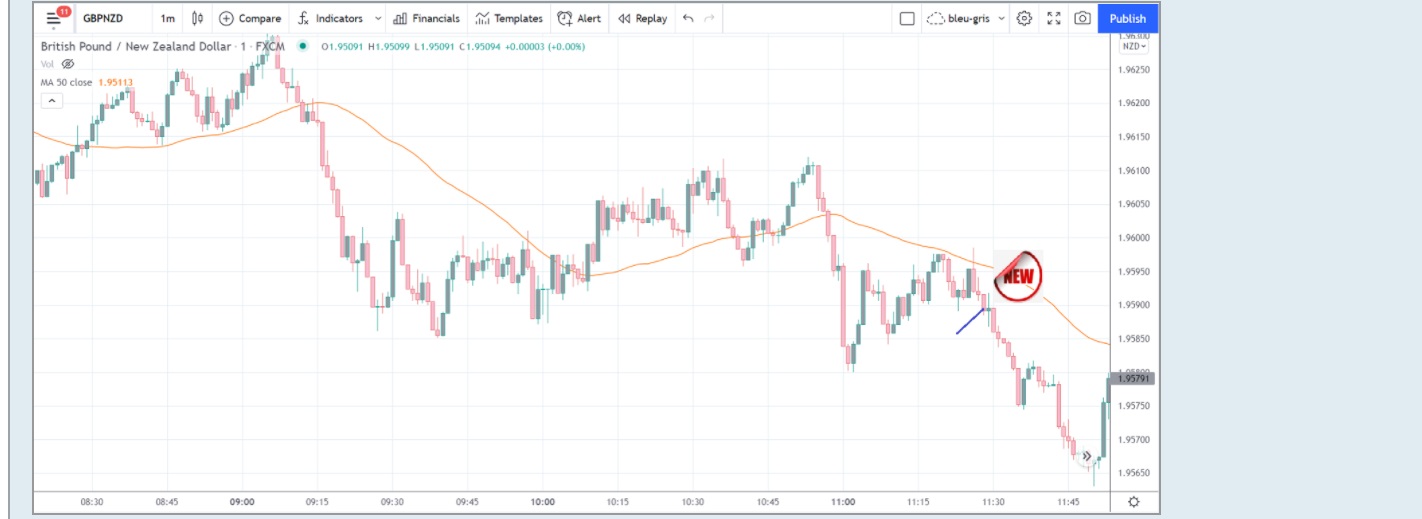Collapse the indicator legend with chevron
This screenshot has width=1422, height=519.
[x=51, y=100]
